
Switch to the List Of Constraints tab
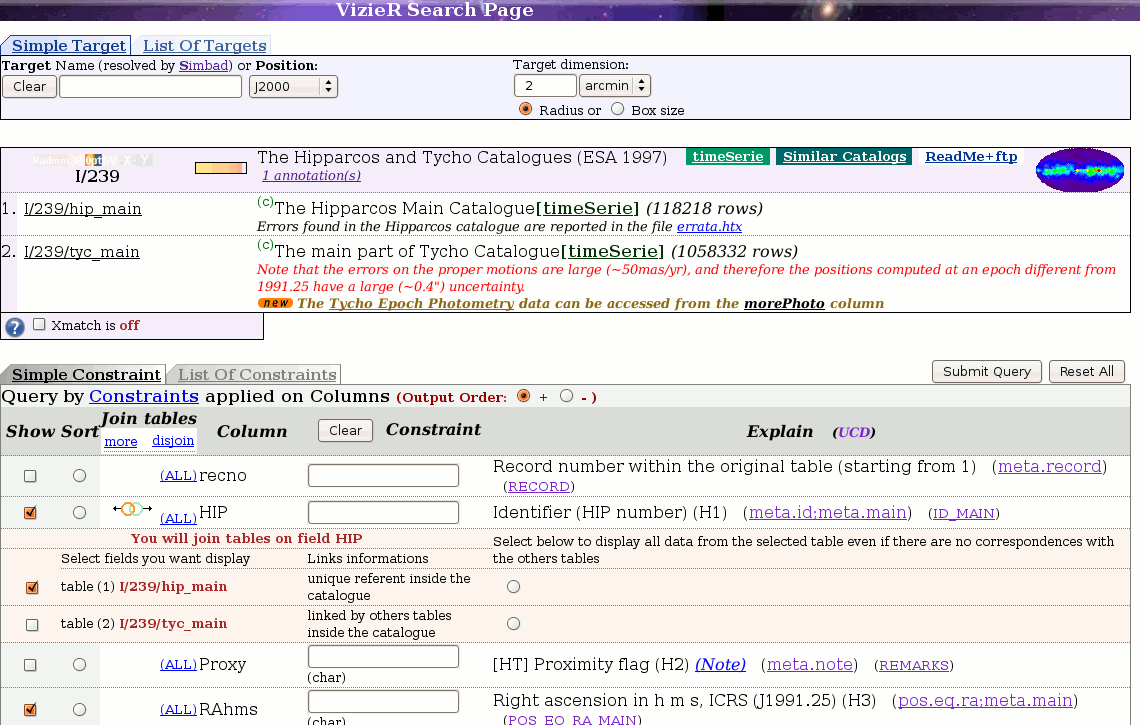pos(257,375)
